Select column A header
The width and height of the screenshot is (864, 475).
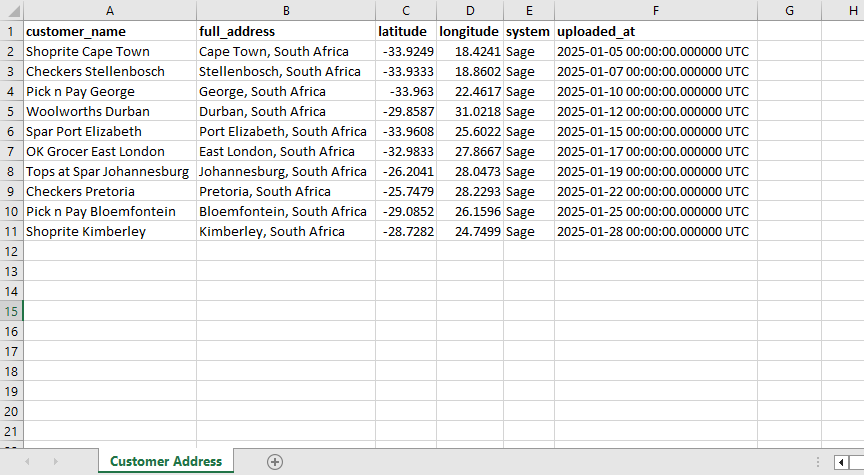(x=110, y=10)
